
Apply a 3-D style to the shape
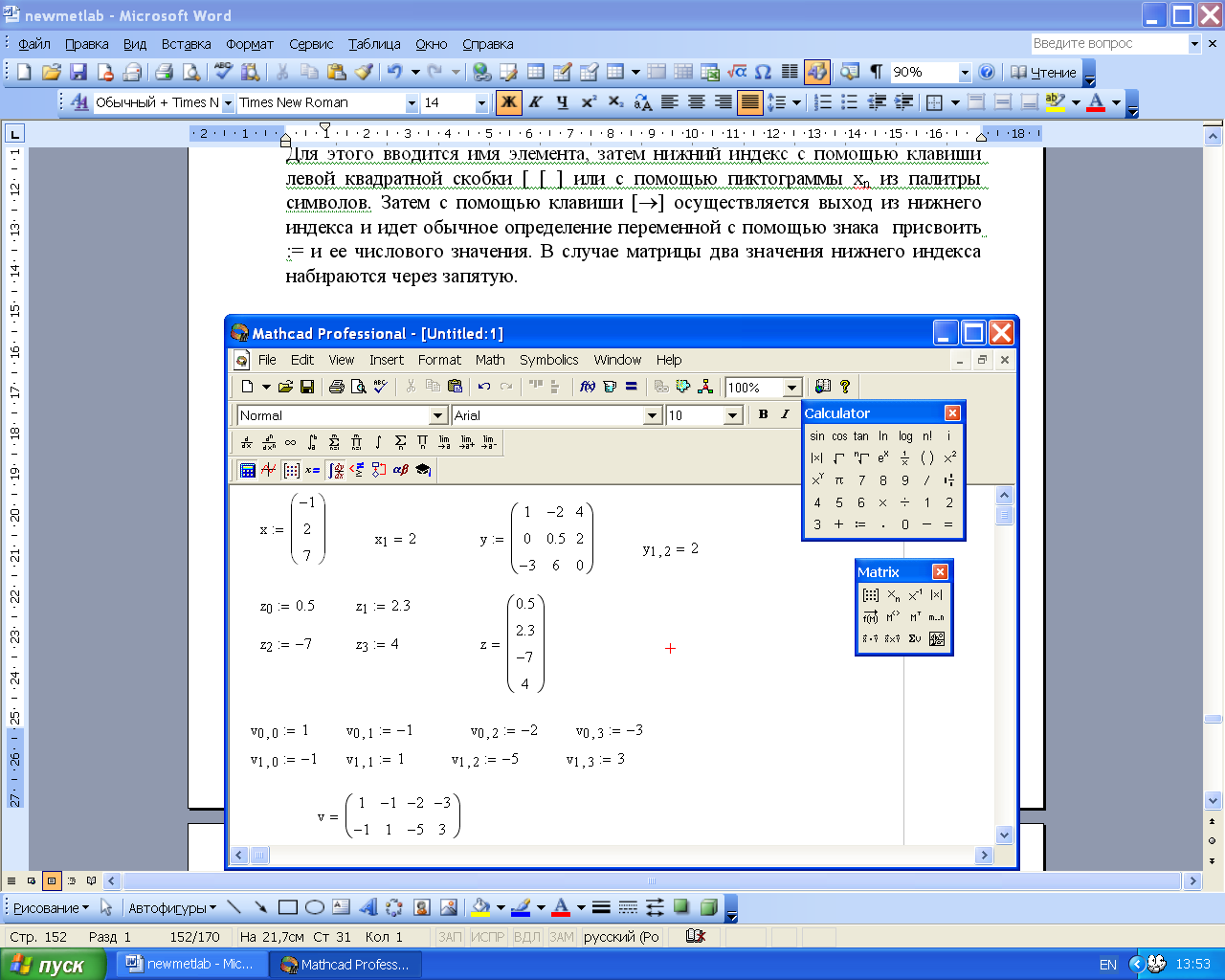[708, 907]
